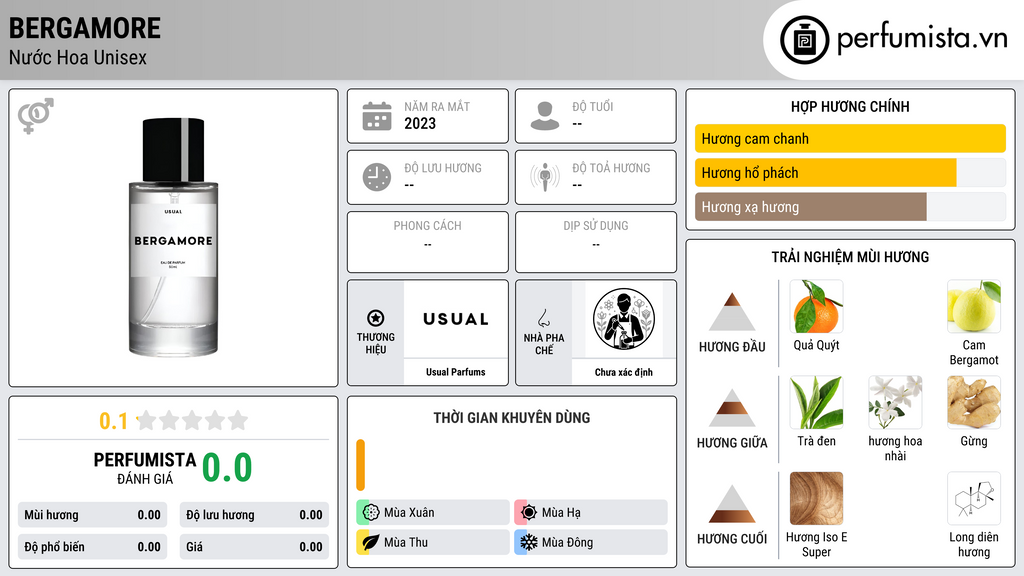Click the Hương cam chanh accord bar

[850, 138]
